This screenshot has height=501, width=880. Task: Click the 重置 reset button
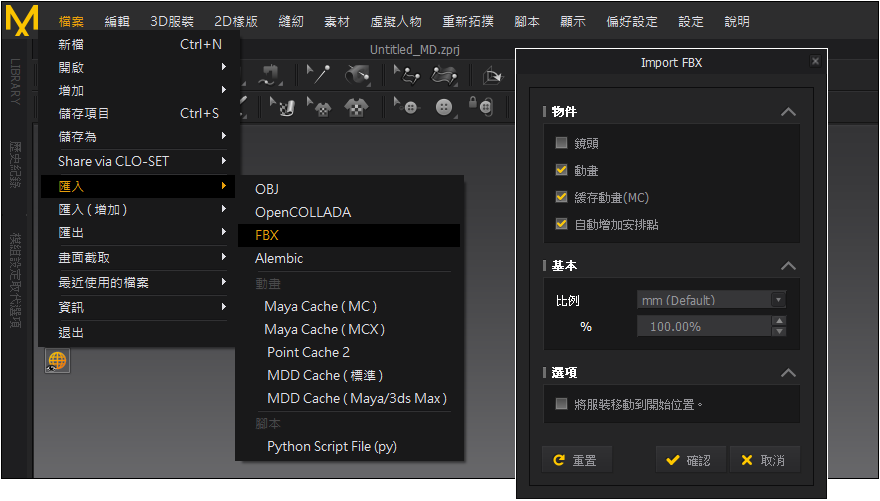[x=576, y=460]
